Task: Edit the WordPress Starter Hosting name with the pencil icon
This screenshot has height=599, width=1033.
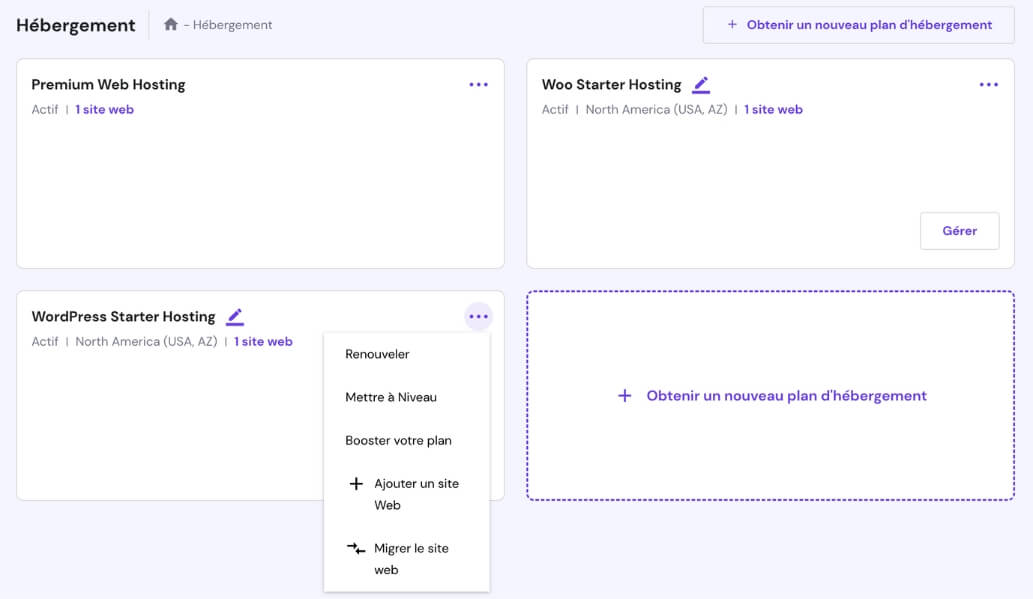Action: click(x=235, y=317)
